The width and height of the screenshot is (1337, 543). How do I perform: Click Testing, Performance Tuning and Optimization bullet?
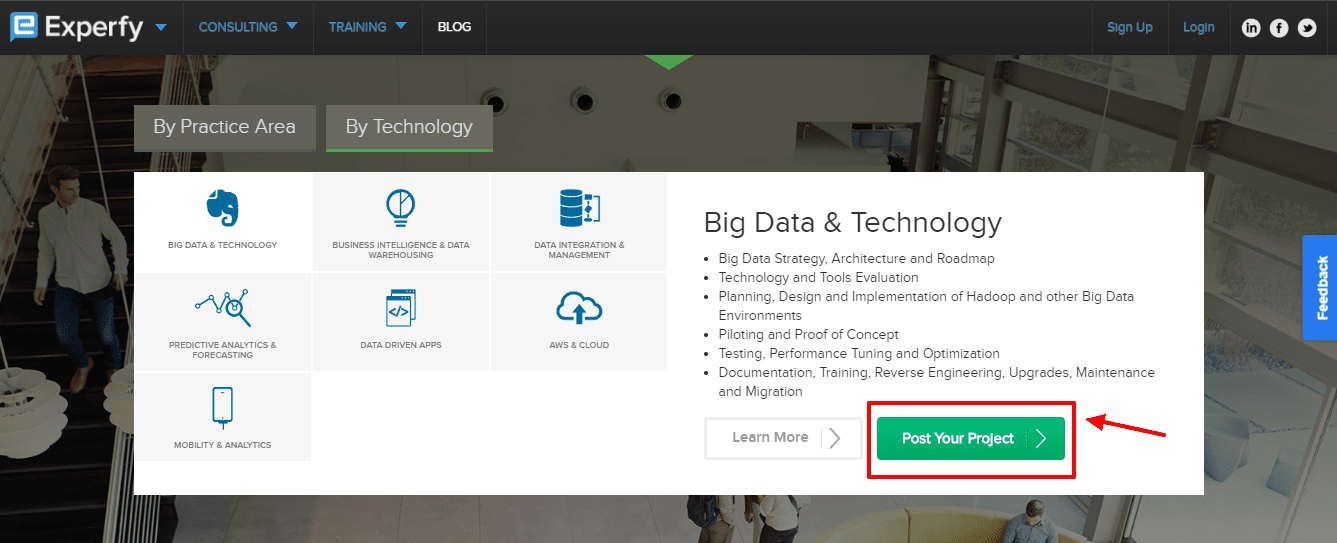(859, 353)
